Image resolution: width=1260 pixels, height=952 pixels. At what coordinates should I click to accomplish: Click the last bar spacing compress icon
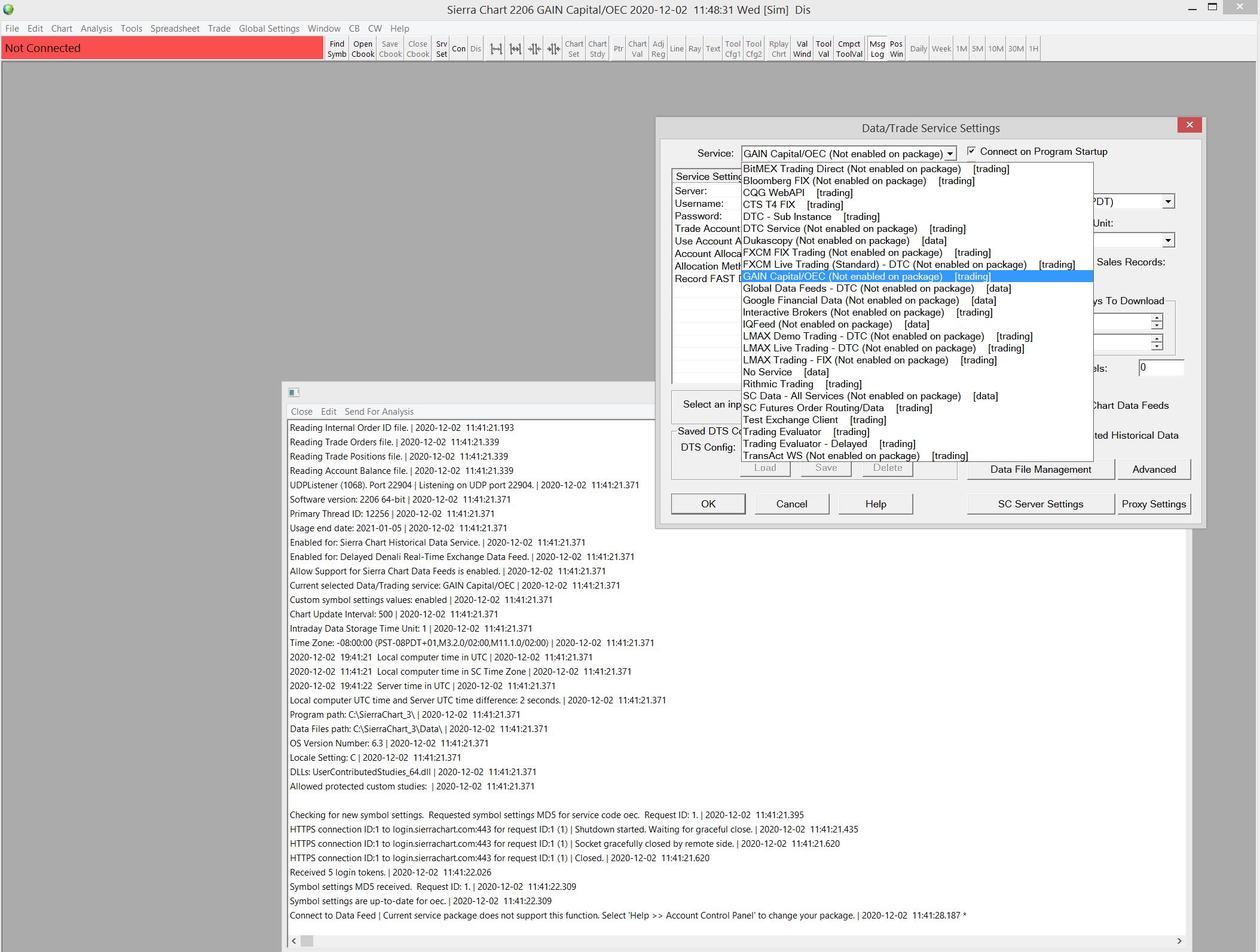553,49
